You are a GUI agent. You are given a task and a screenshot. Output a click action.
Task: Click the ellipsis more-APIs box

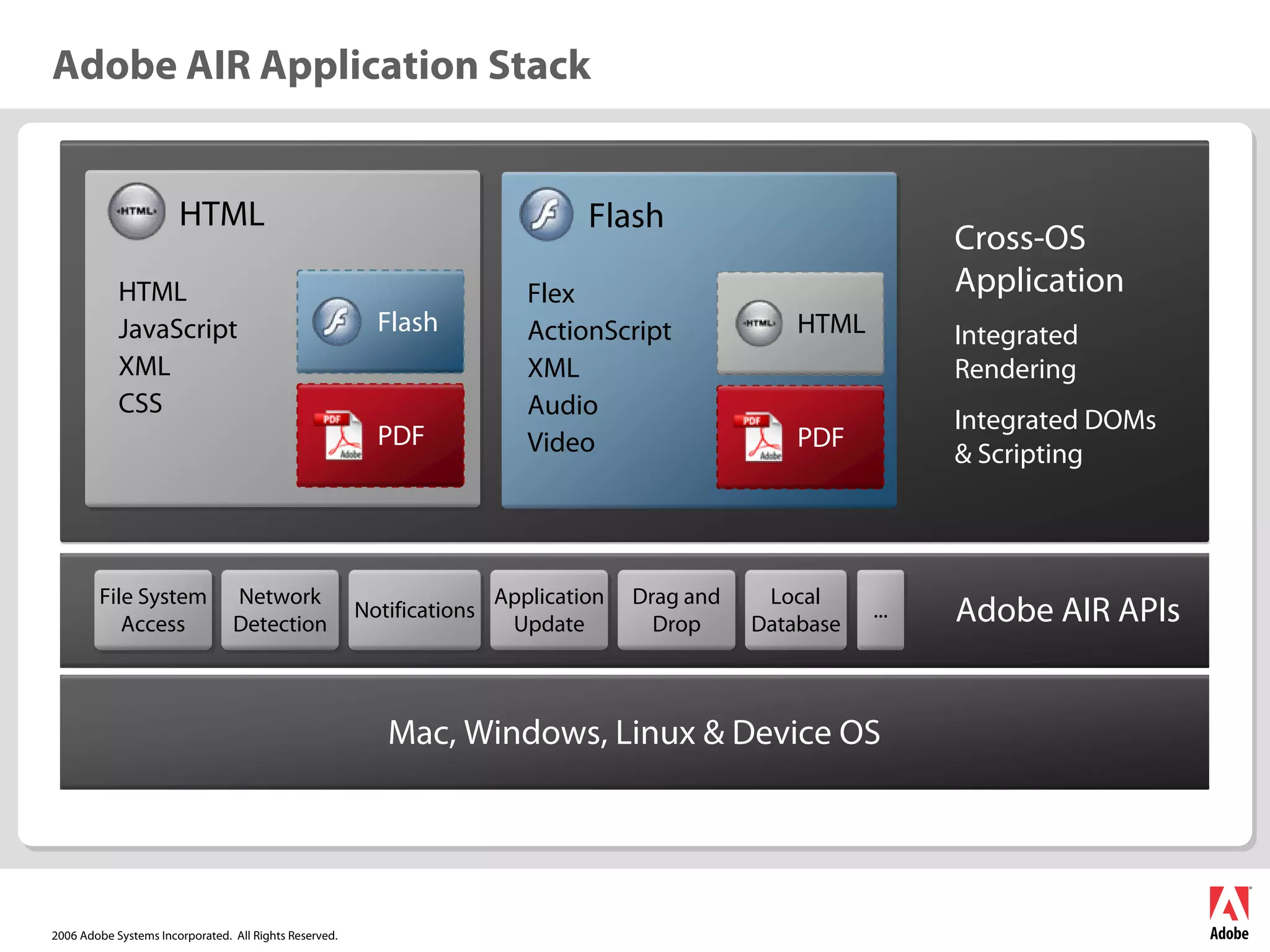point(880,610)
